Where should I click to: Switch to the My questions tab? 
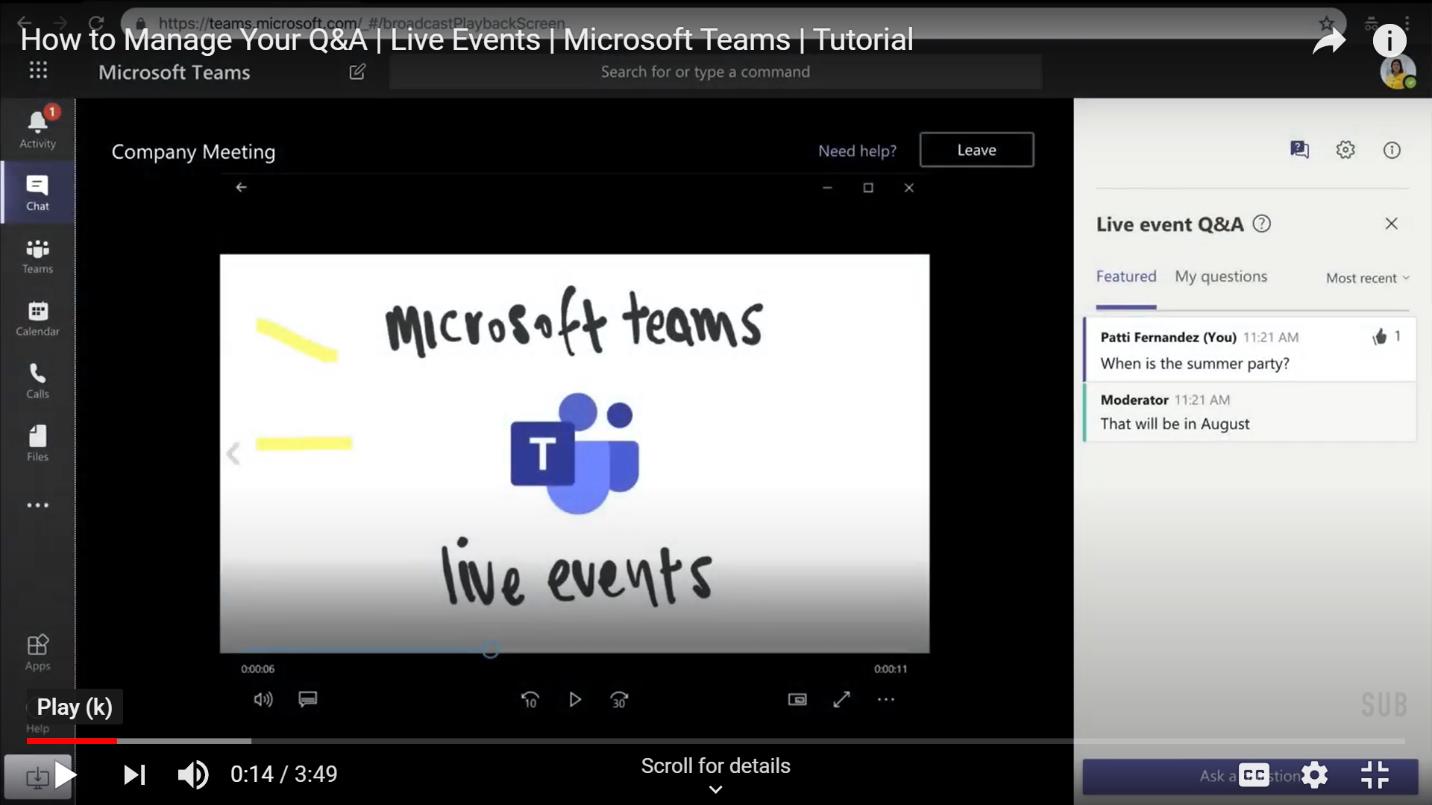point(1221,277)
